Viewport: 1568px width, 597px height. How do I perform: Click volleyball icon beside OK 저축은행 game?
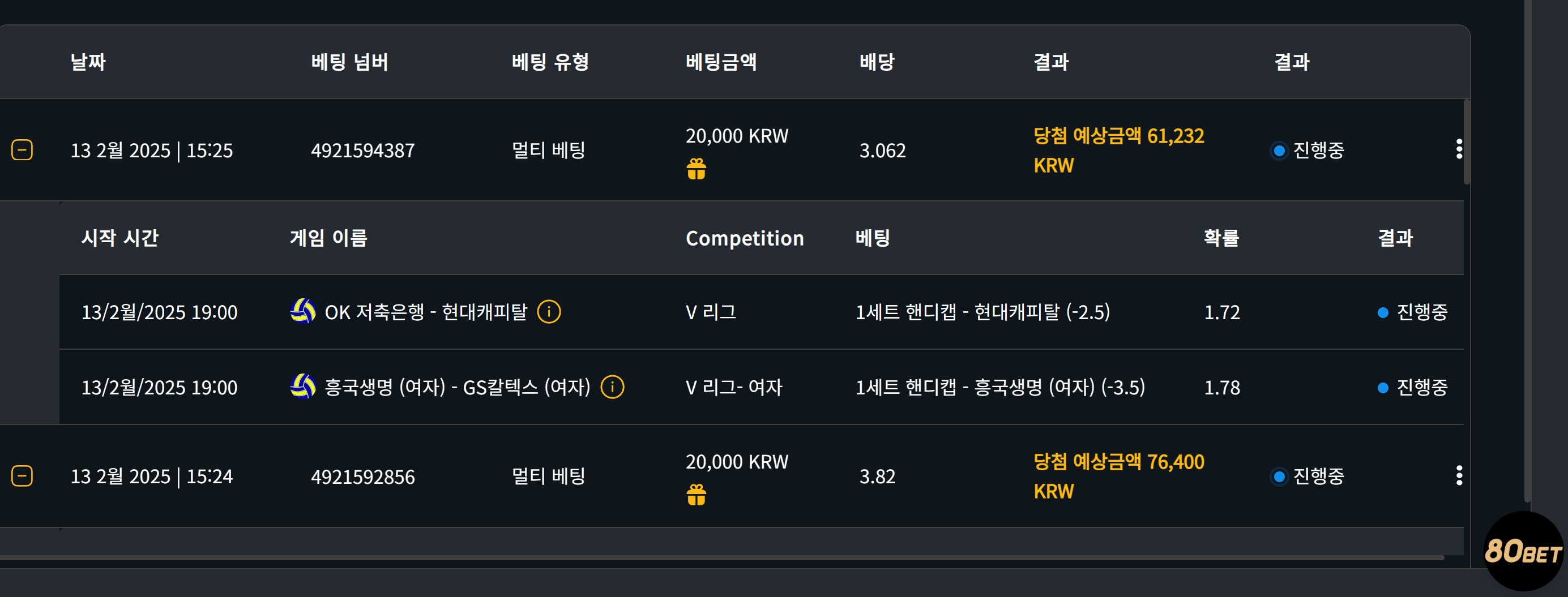pyautogui.click(x=302, y=311)
